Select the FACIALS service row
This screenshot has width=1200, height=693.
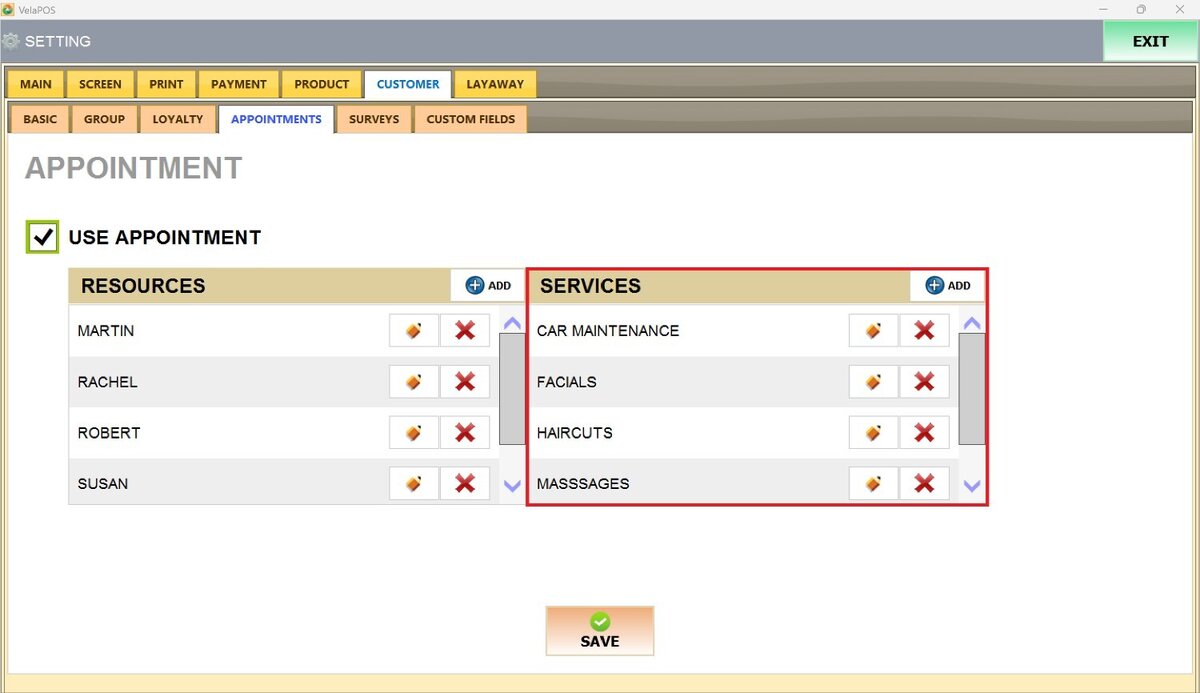tap(743, 382)
